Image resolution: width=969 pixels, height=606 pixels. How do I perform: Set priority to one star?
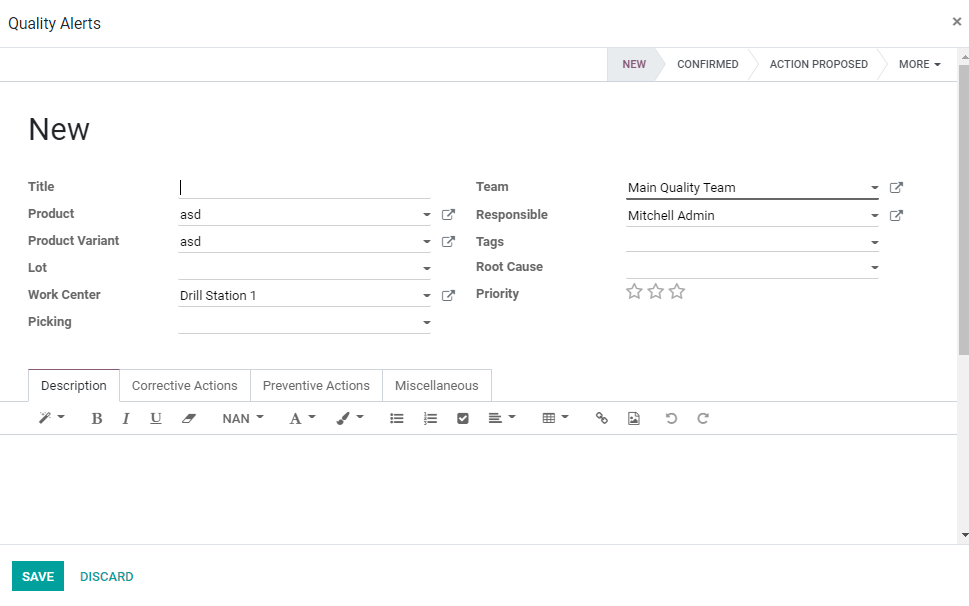tap(634, 292)
